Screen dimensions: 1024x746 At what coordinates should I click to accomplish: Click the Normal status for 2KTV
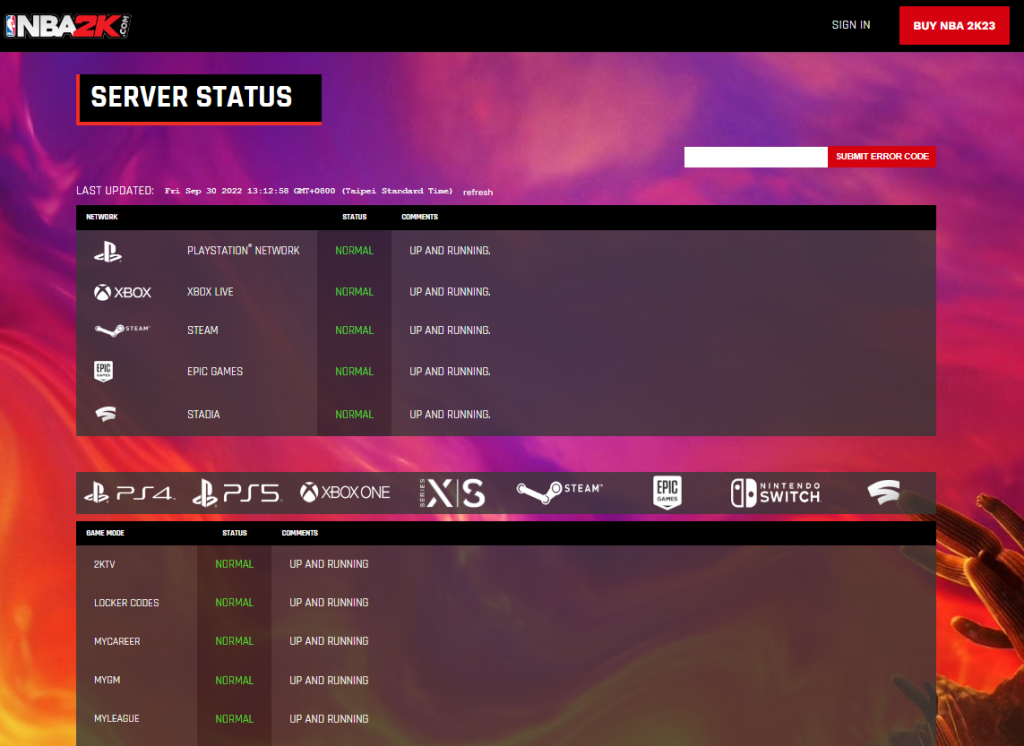[234, 564]
